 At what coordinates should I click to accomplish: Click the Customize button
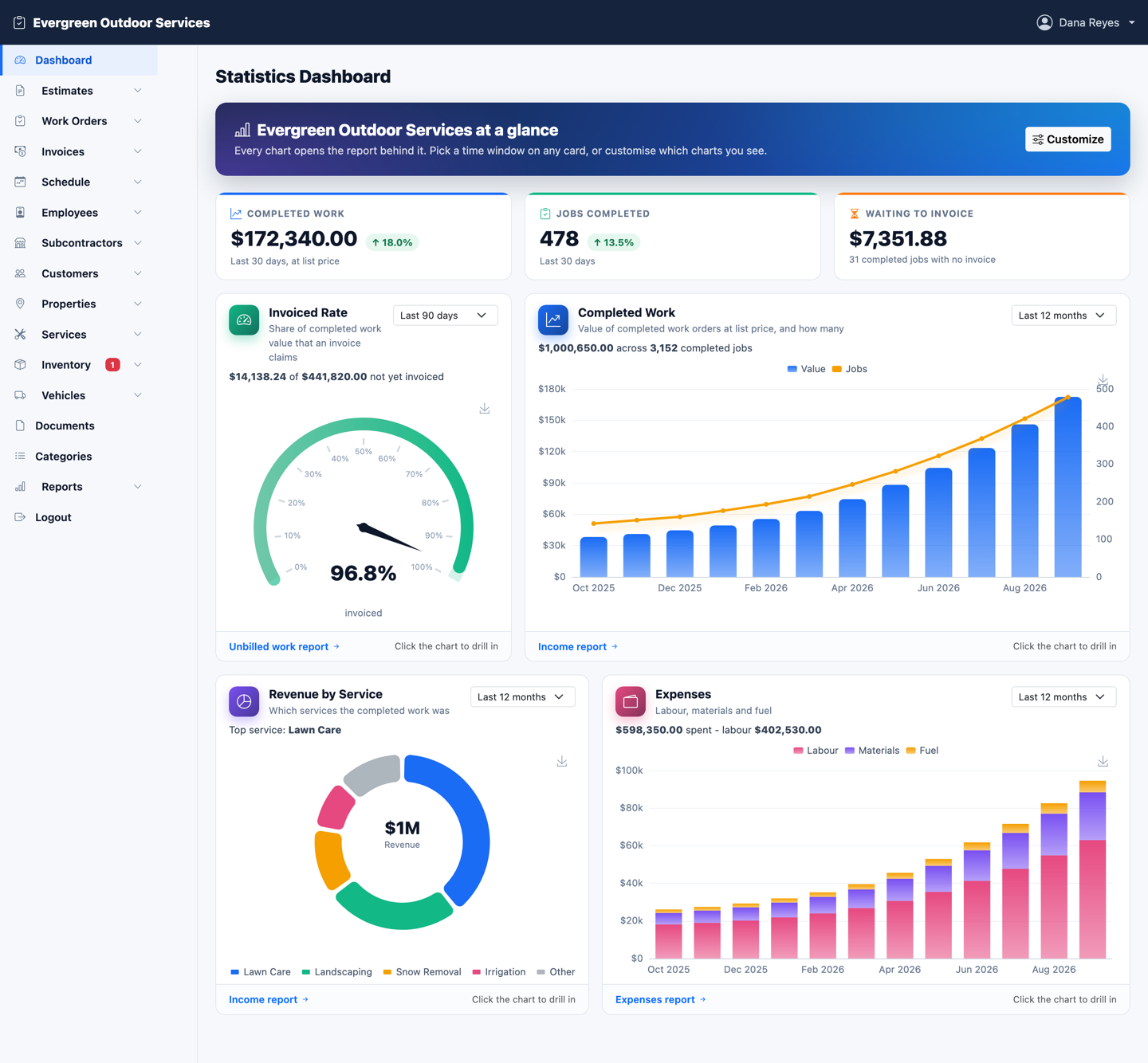[x=1067, y=139]
